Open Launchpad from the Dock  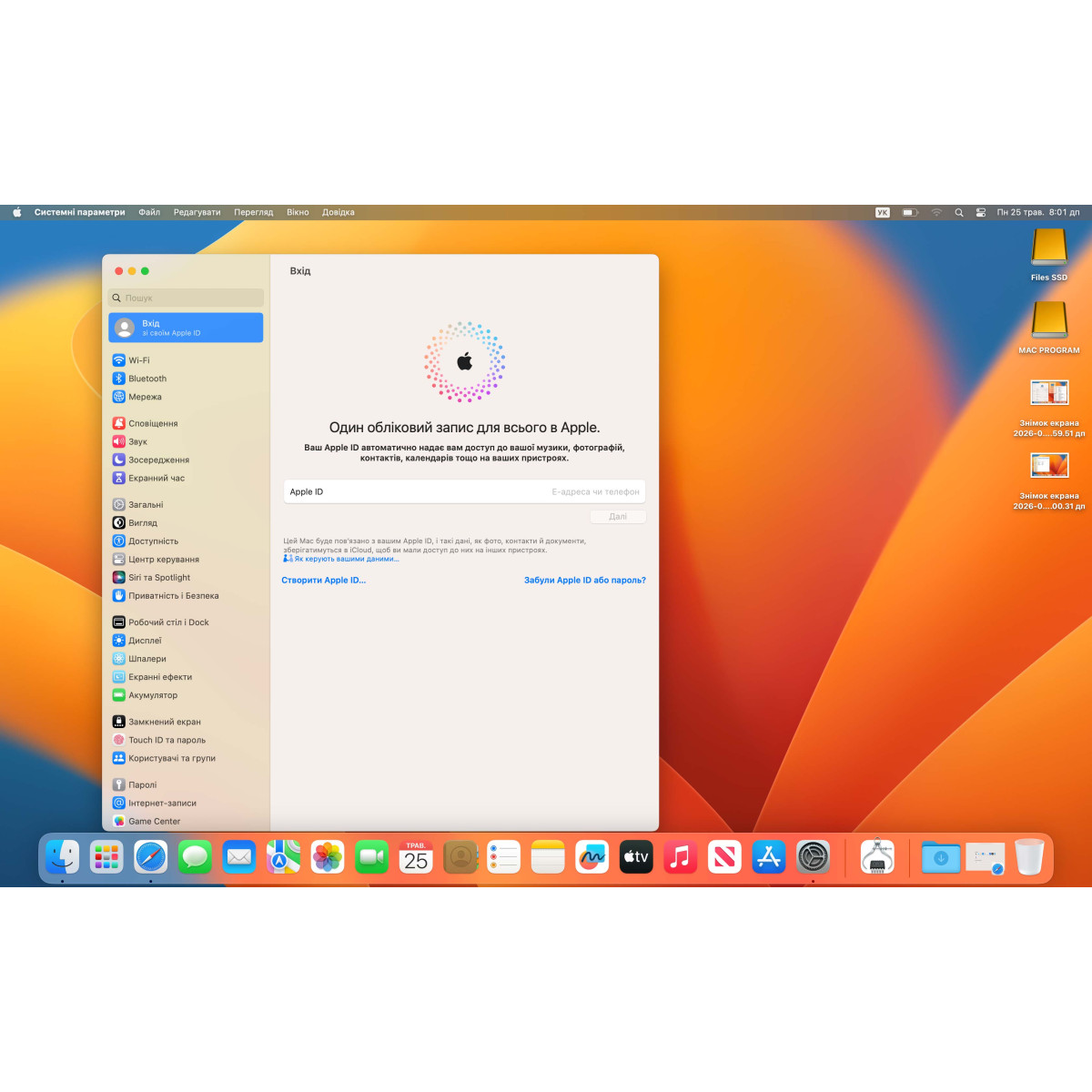106,857
